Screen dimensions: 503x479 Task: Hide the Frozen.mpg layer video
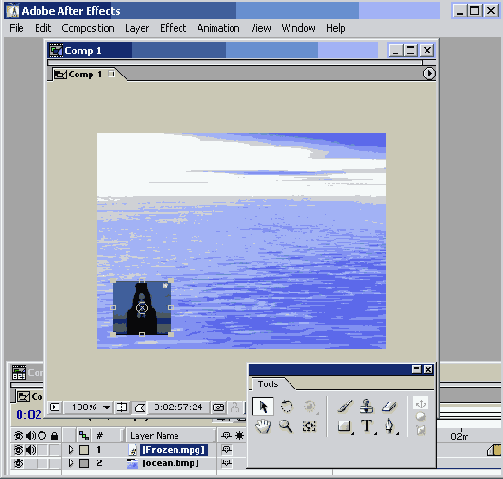click(18, 450)
